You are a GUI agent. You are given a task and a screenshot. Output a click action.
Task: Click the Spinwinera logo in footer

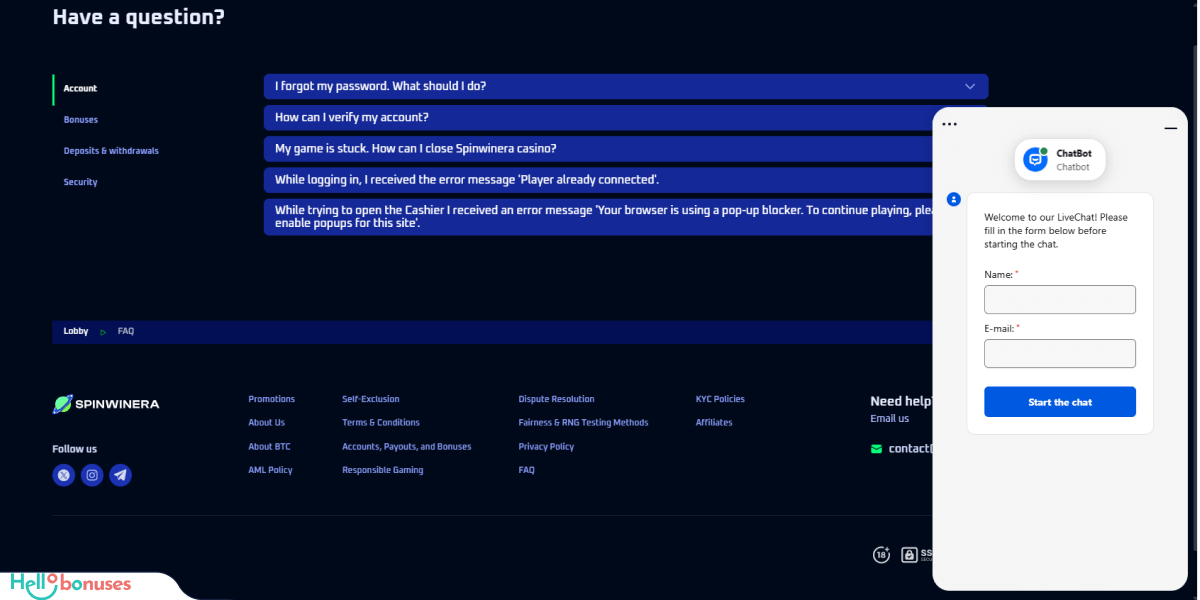106,404
